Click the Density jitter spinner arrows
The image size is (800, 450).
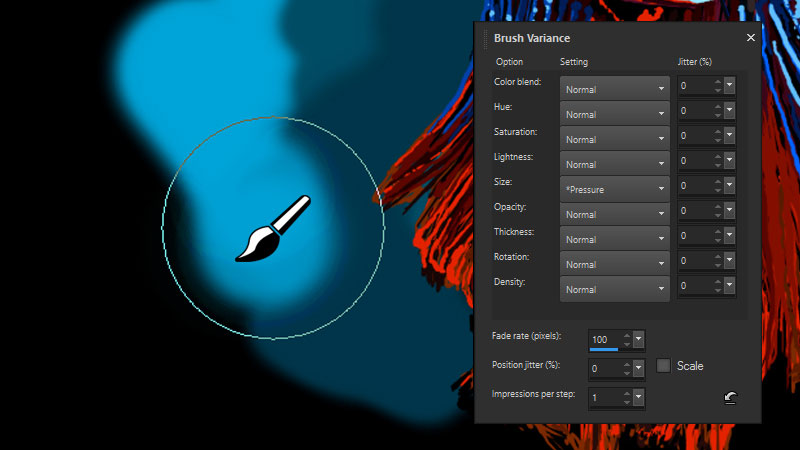click(718, 286)
